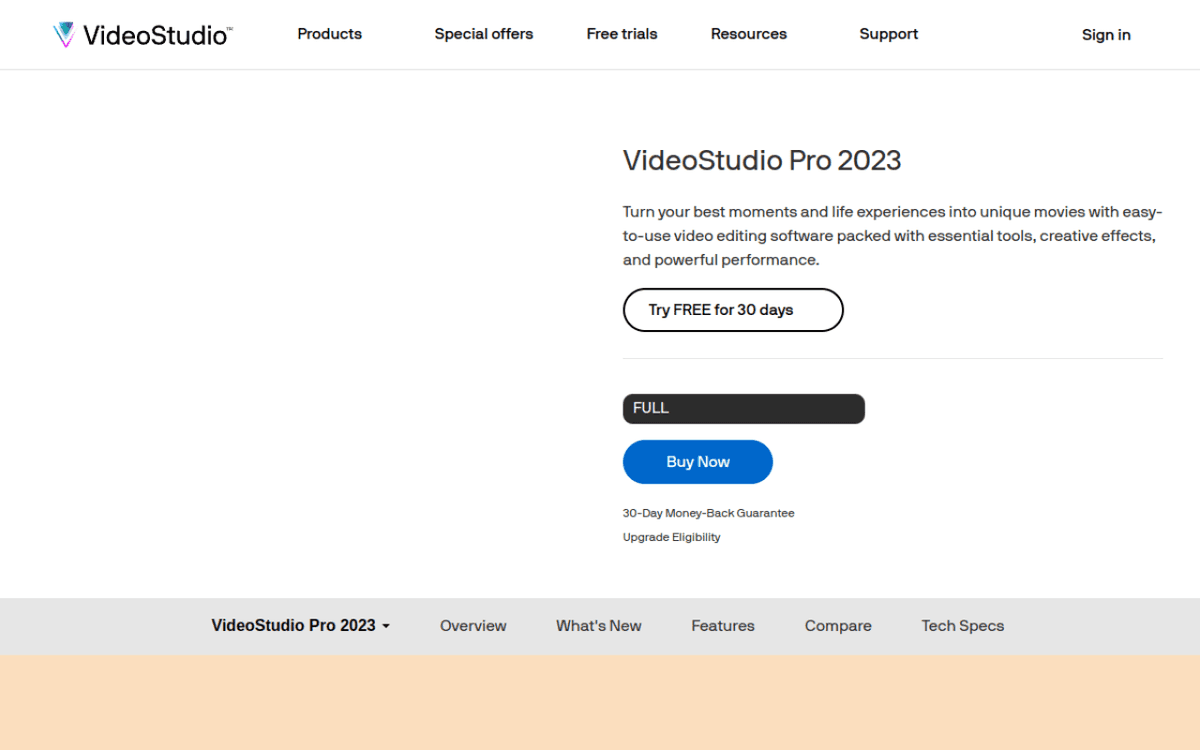The width and height of the screenshot is (1200, 750).
Task: Open the 30-Day Money-Back Guarantee details
Action: click(x=708, y=512)
